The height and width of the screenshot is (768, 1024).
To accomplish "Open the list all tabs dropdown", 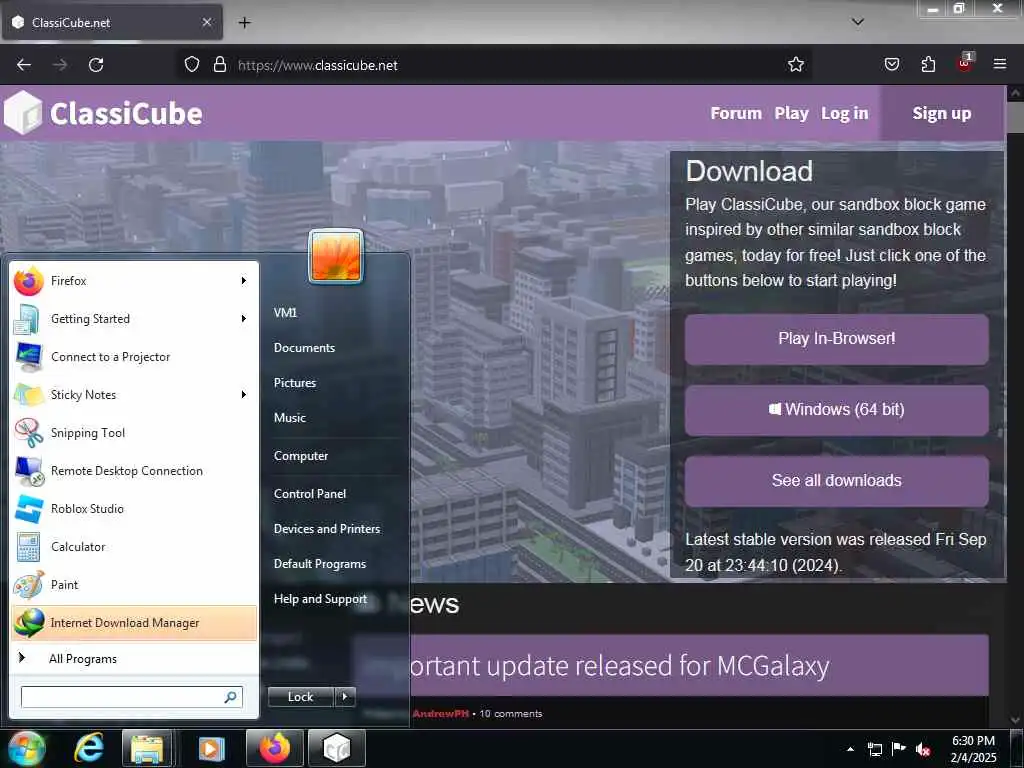I will tap(858, 22).
